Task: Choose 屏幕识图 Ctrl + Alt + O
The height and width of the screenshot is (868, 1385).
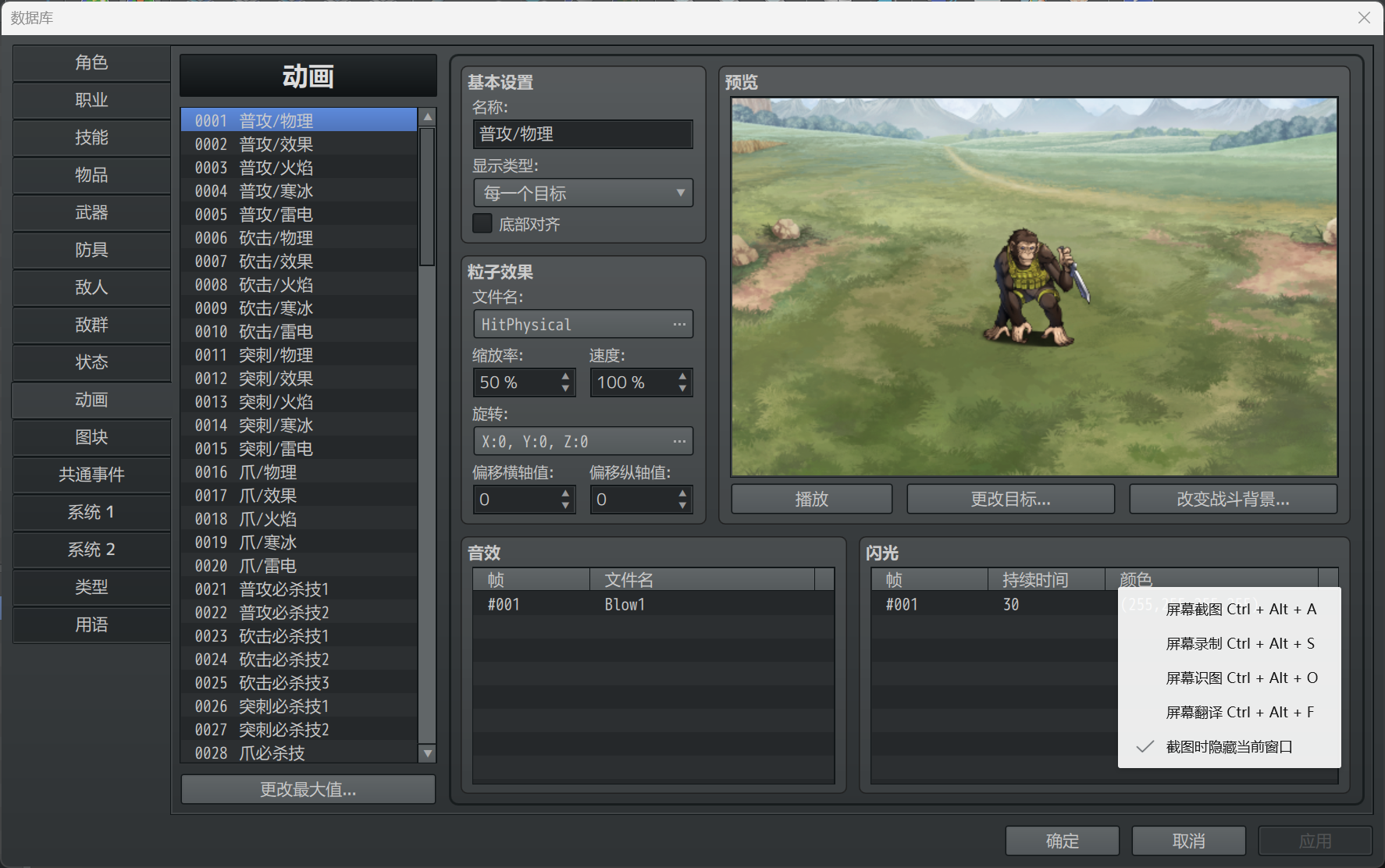Action: 1230,678
